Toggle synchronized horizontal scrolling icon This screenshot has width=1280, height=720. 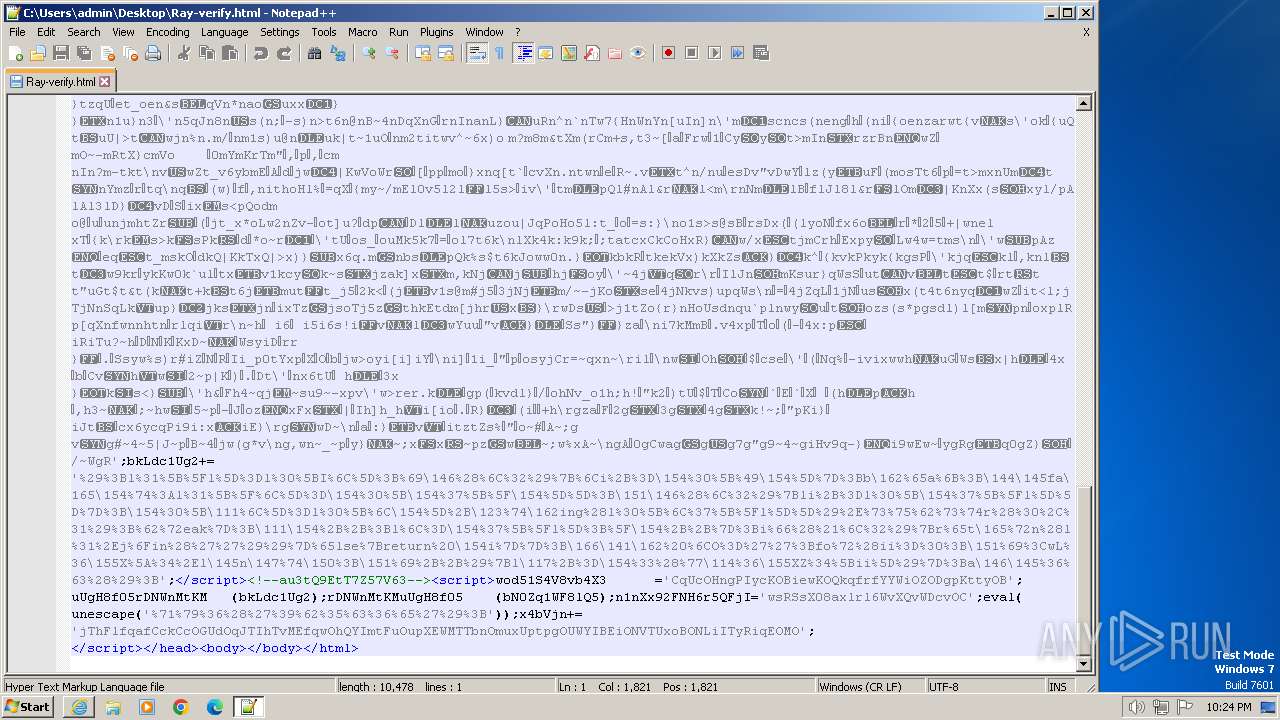click(x=446, y=53)
